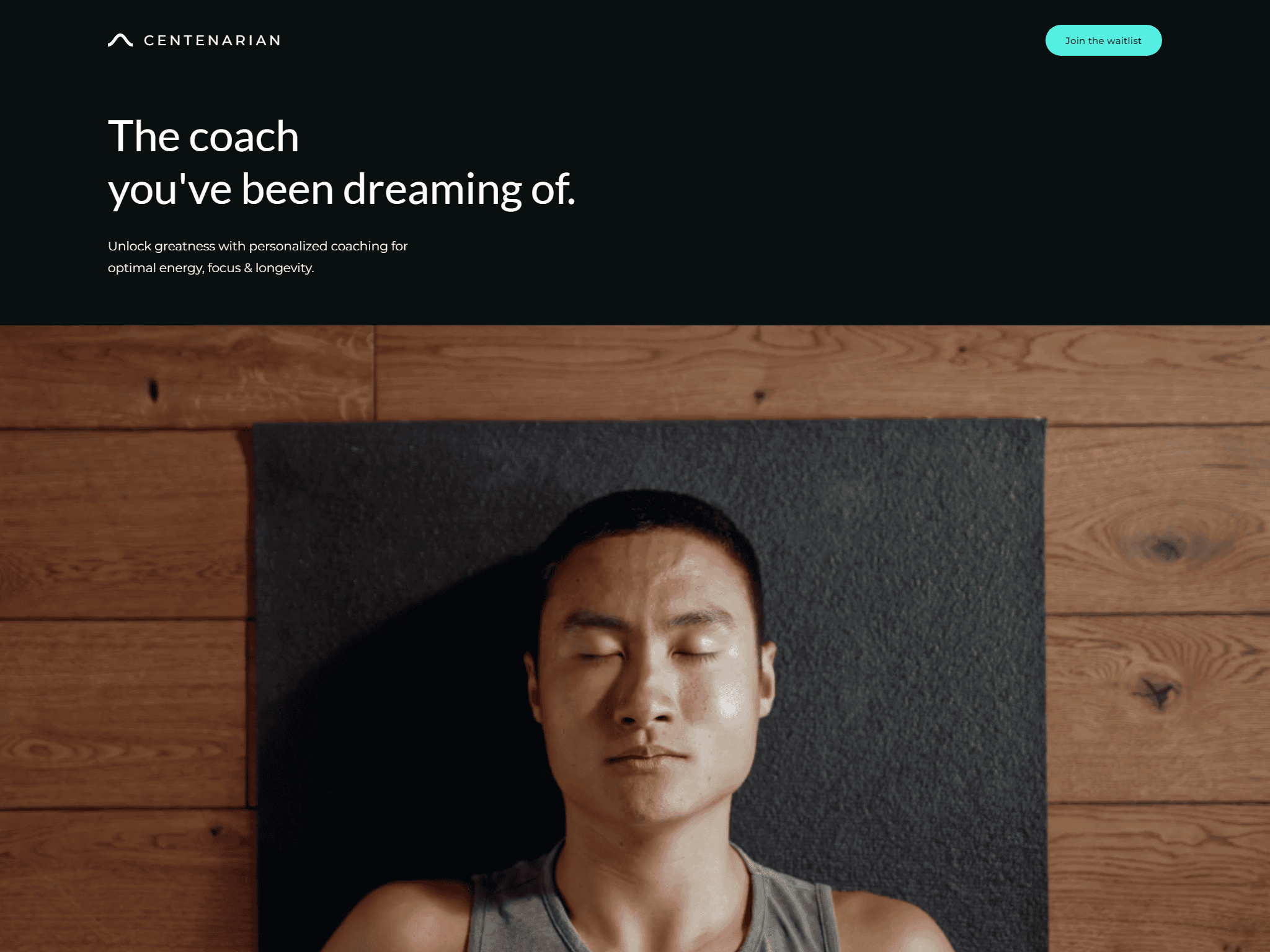
Task: Click the star-shaped wood knot on the floor
Action: pyautogui.click(x=1157, y=692)
